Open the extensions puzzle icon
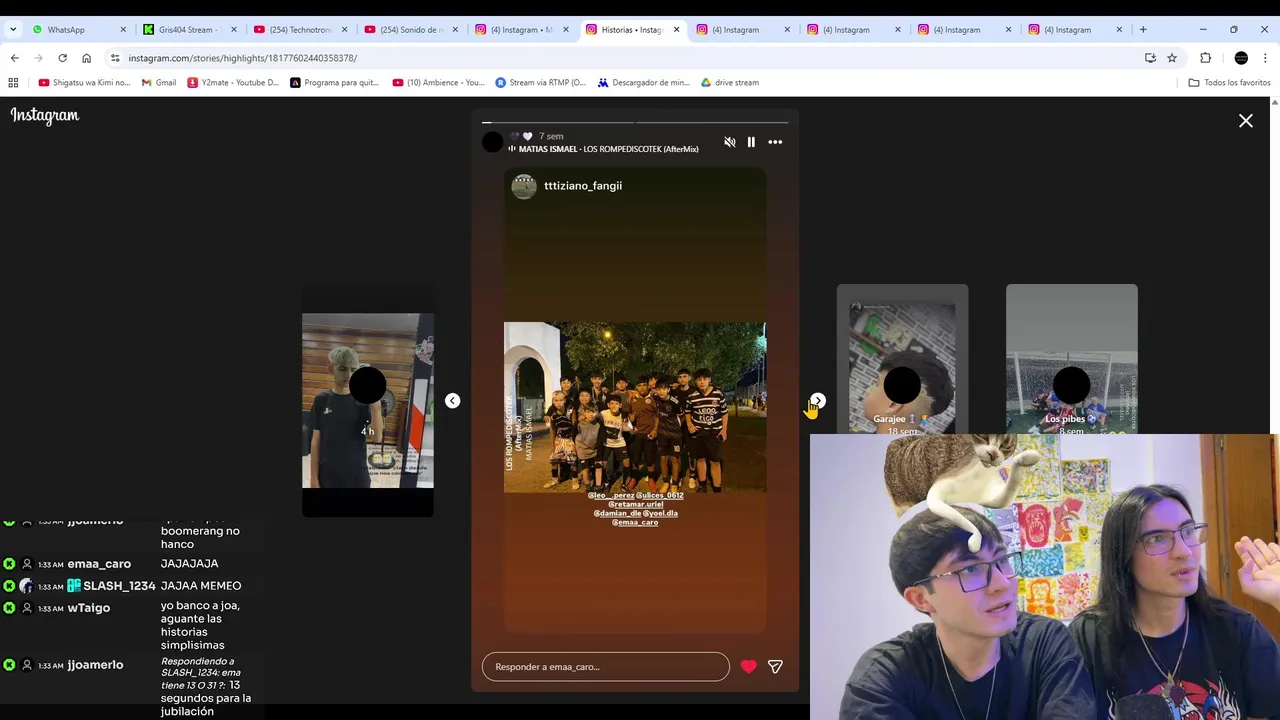This screenshot has height=720, width=1280. pyautogui.click(x=1205, y=58)
